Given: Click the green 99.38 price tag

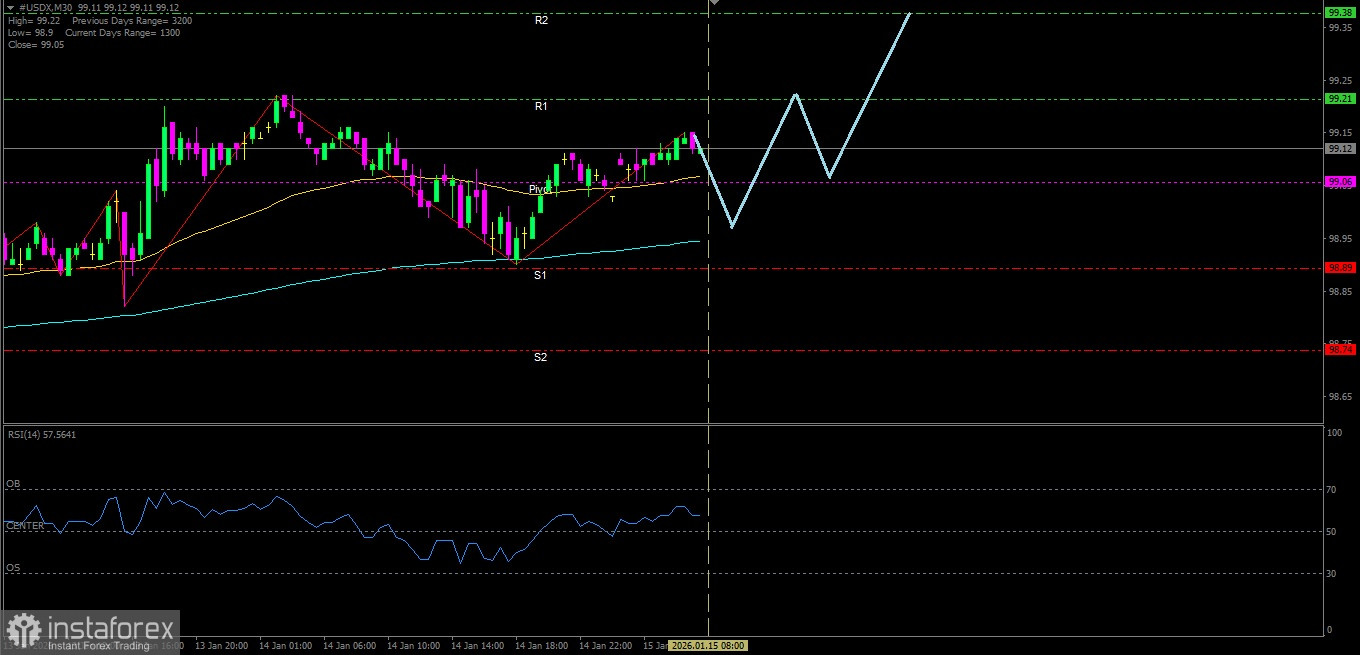Looking at the screenshot, I should tap(1340, 12).
